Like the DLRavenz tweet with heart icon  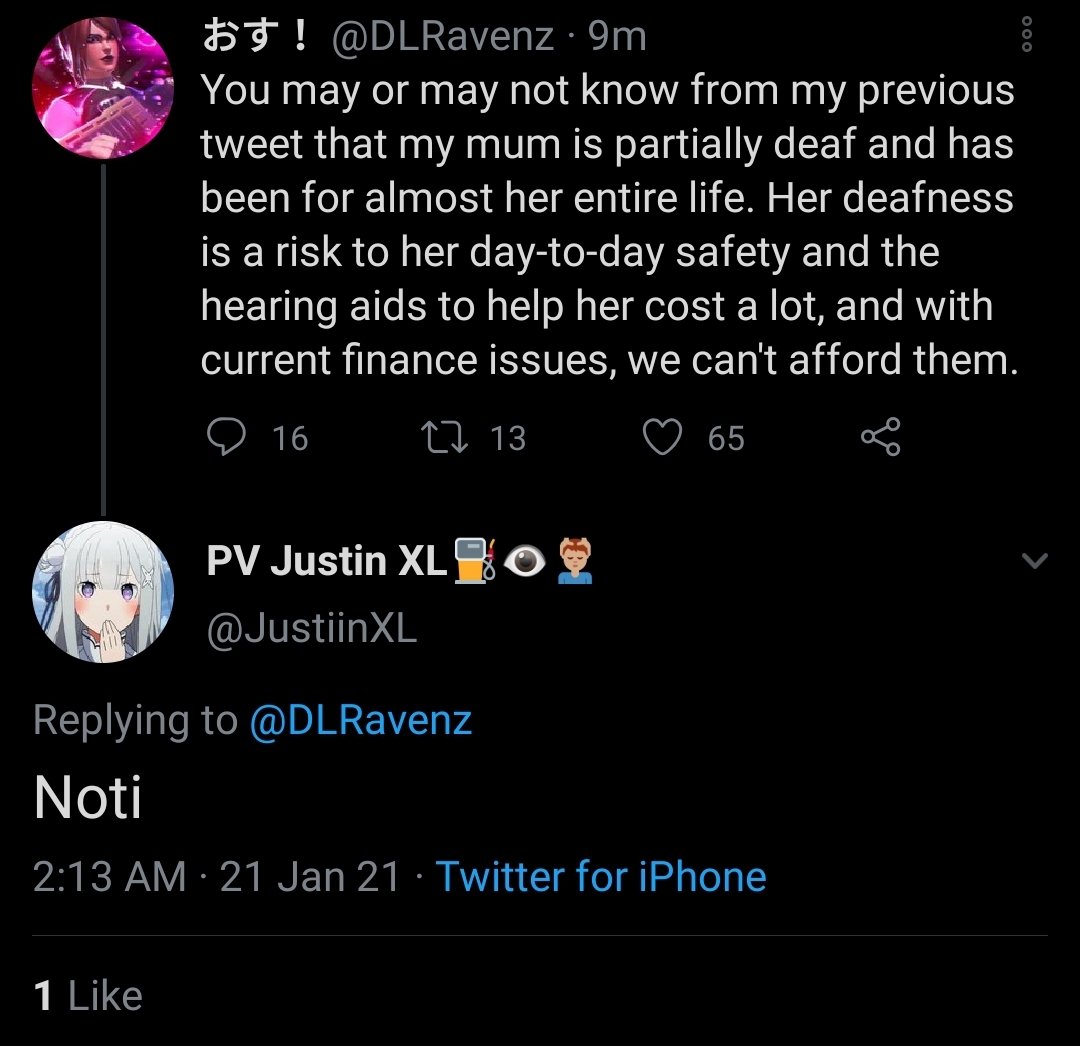tap(661, 437)
